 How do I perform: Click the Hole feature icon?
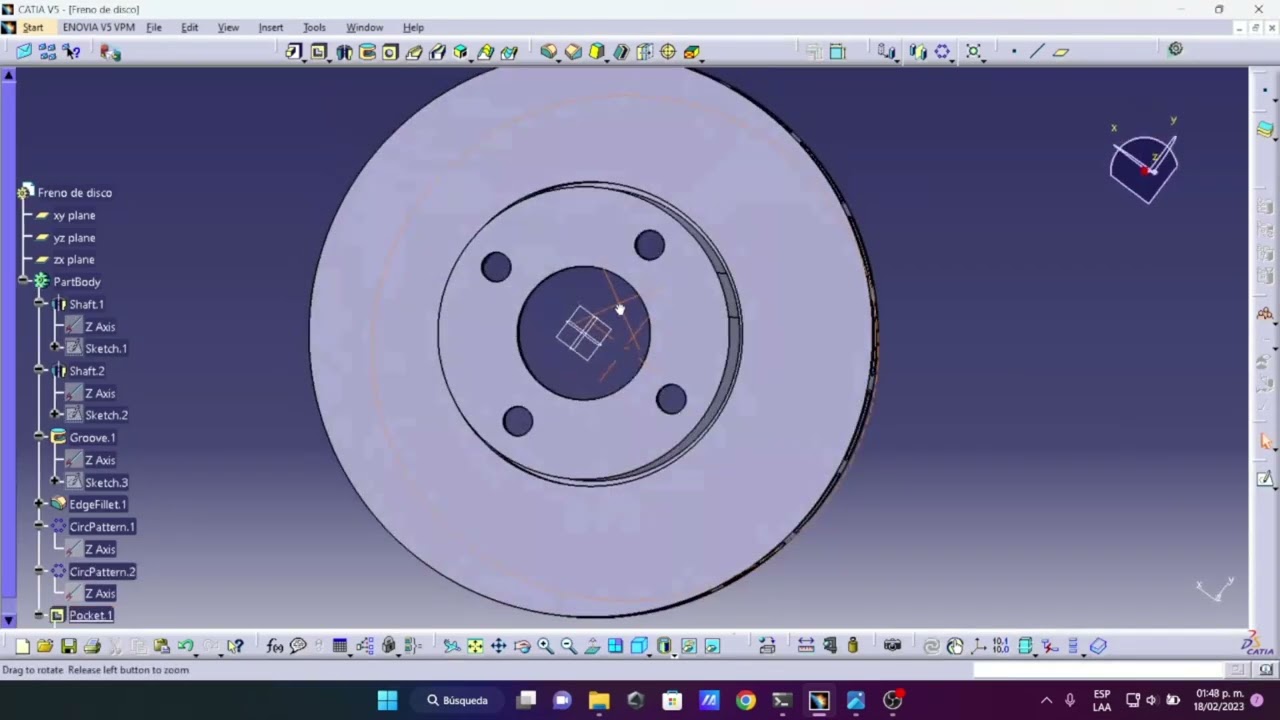[390, 52]
